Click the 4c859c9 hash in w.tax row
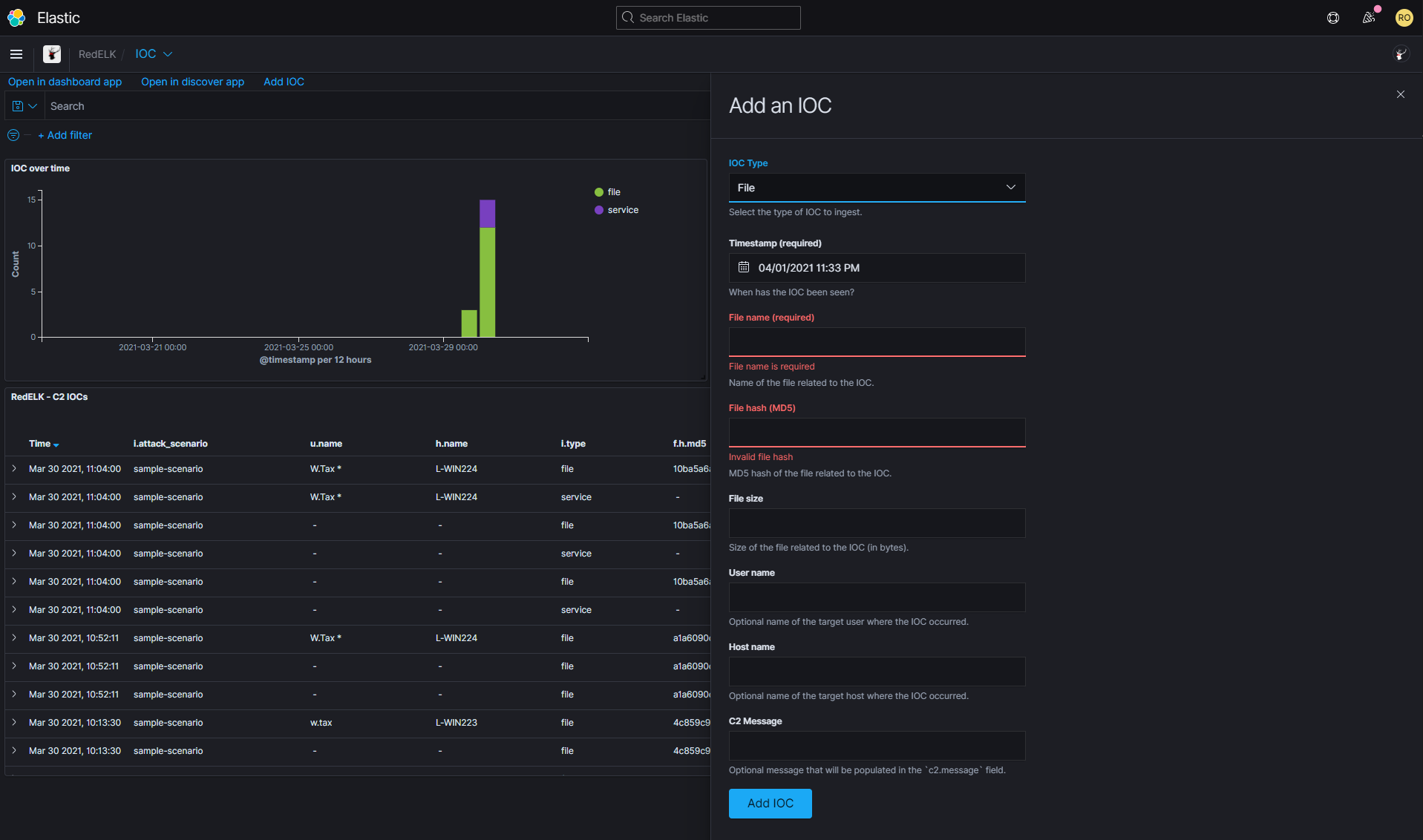 691,723
